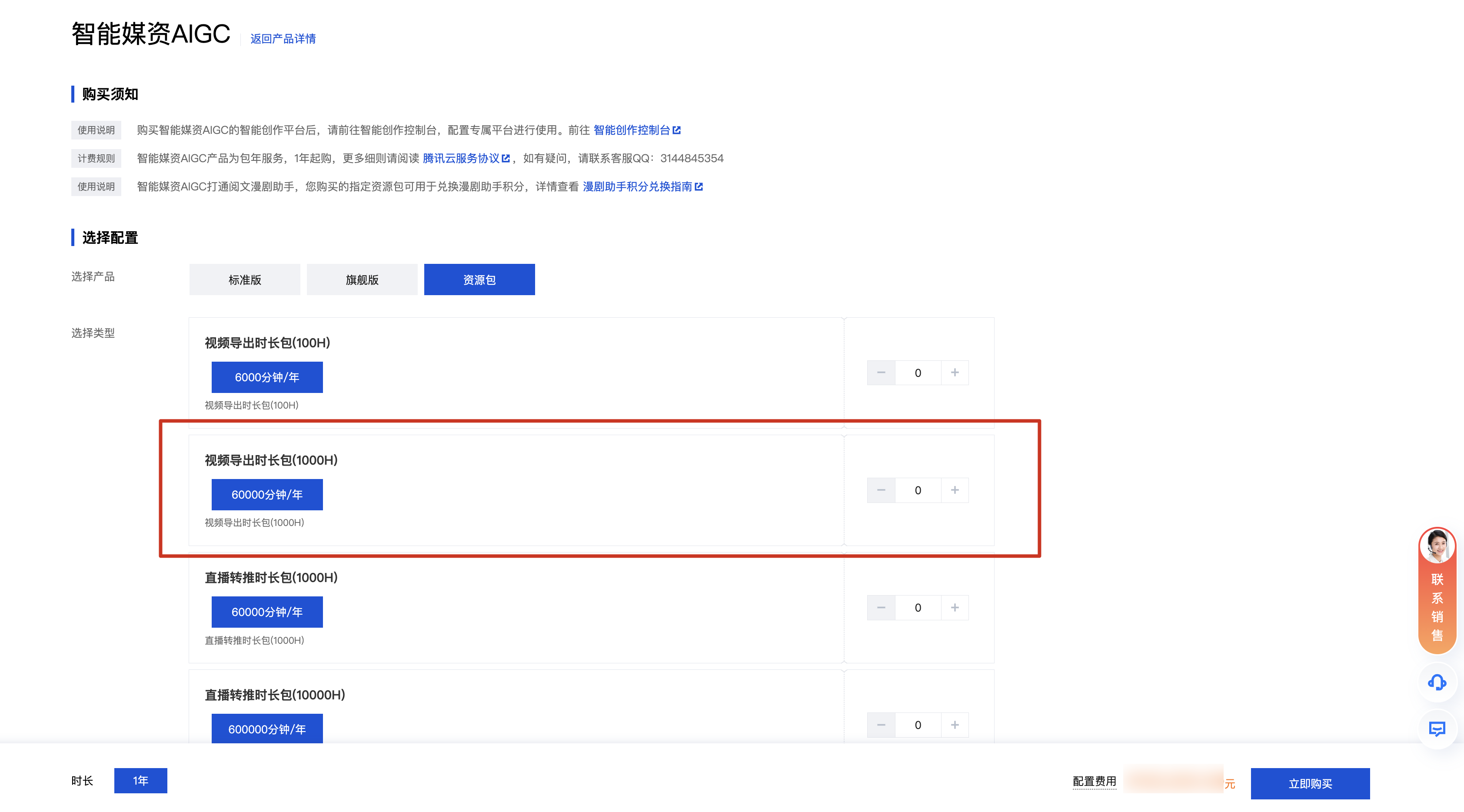The width and height of the screenshot is (1464, 812).
Task: Decrease quantity of 直播转推时长包(10000H)
Action: 881,725
